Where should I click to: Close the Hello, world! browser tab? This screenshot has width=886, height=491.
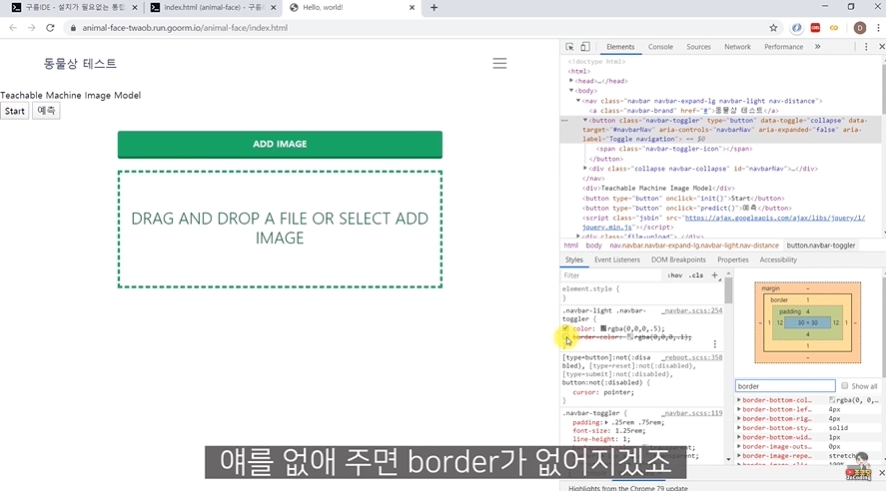coord(412,7)
